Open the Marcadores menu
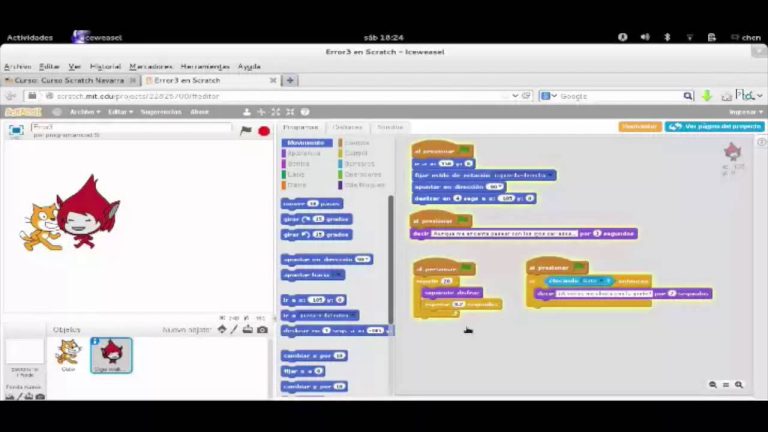 (151, 67)
